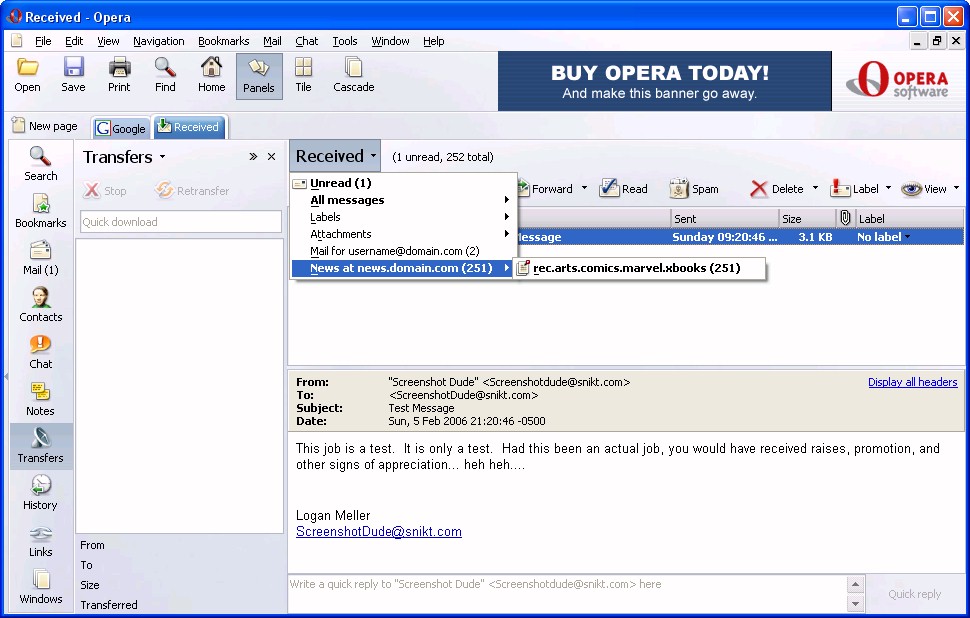Open the Notes panel icon
Viewport: 970px width, 618px height.
click(40, 392)
